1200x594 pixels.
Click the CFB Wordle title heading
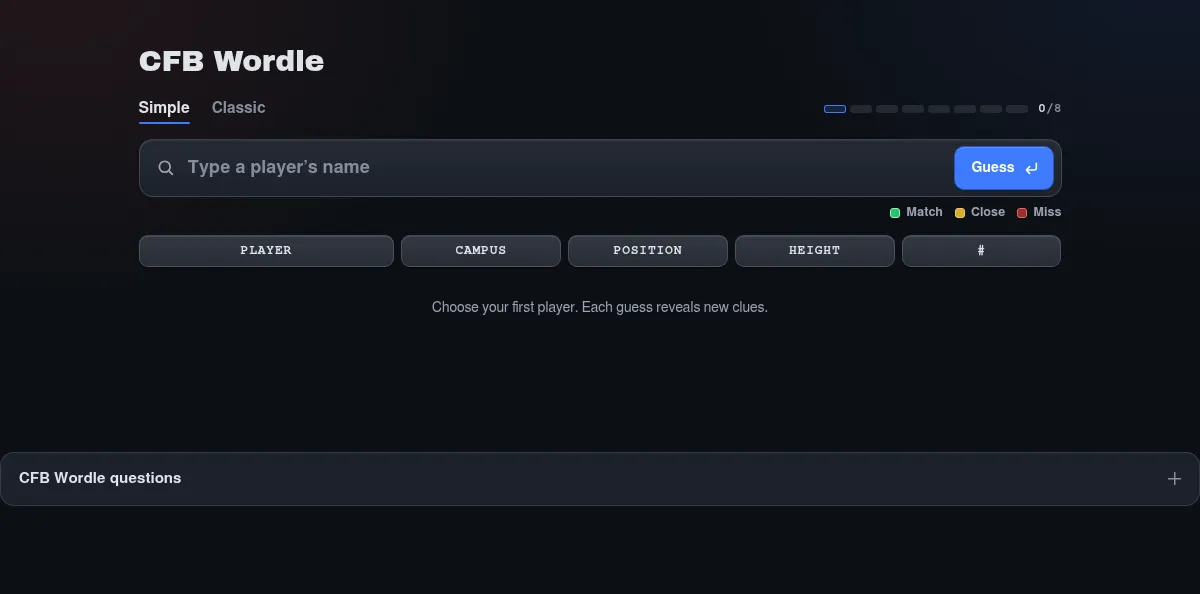(x=231, y=61)
